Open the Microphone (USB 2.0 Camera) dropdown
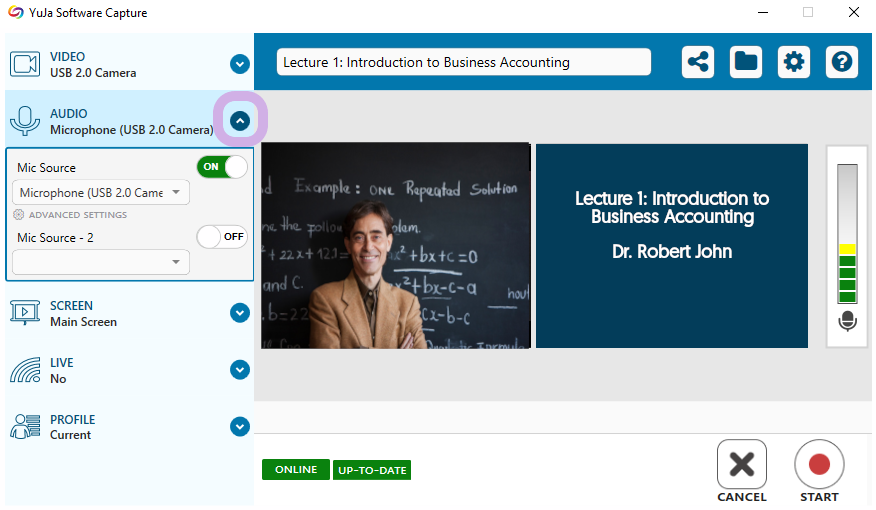 pyautogui.click(x=101, y=193)
